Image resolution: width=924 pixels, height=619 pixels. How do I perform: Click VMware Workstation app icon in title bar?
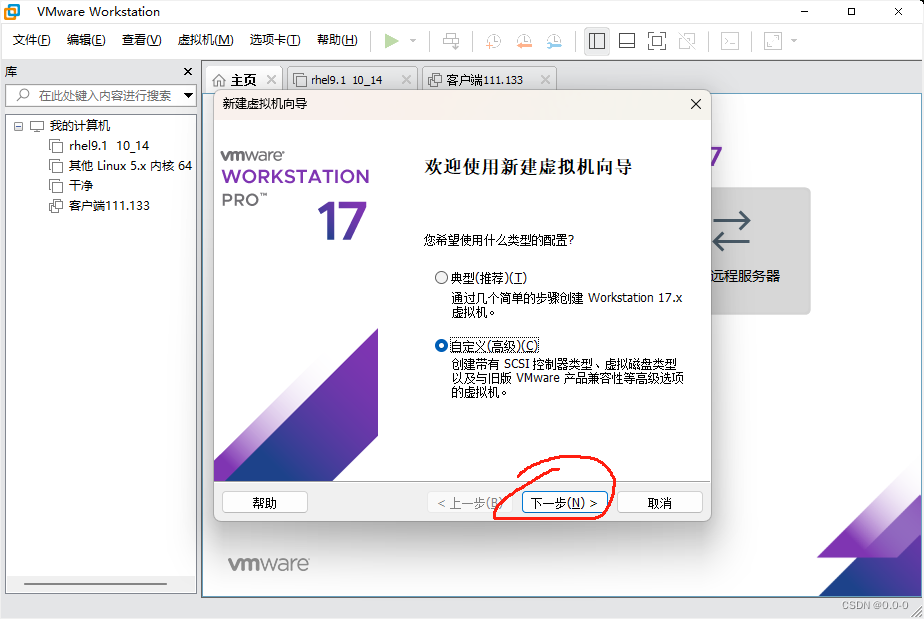[x=12, y=11]
